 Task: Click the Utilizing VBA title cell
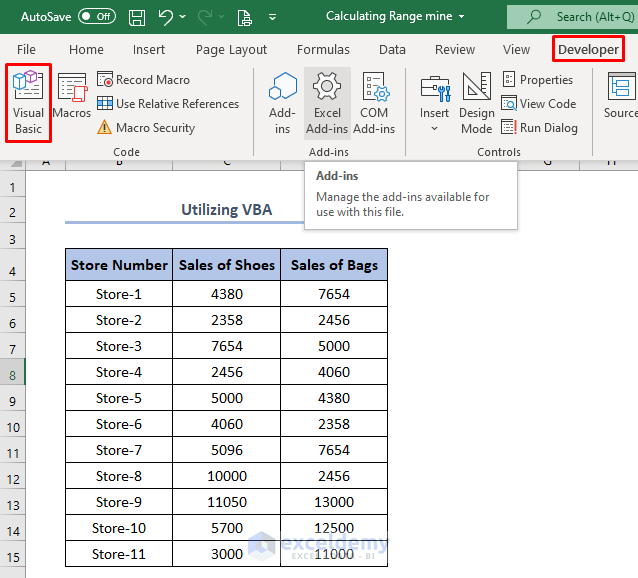[226, 210]
